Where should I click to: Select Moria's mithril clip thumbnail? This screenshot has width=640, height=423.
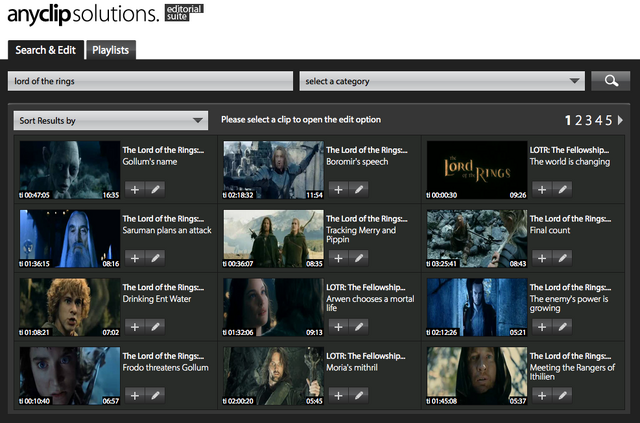coord(273,376)
